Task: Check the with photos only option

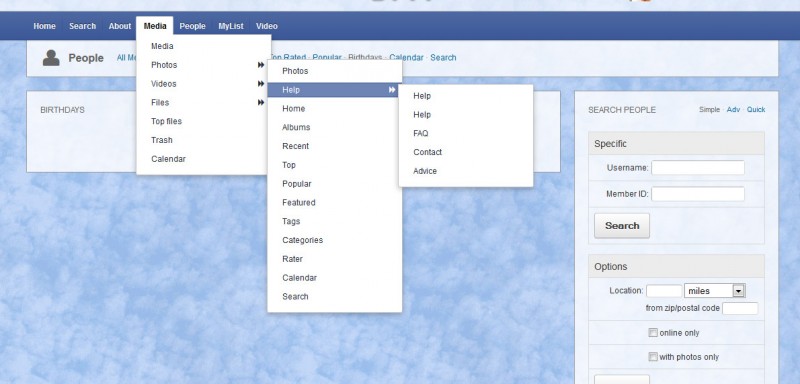Action: pos(653,356)
